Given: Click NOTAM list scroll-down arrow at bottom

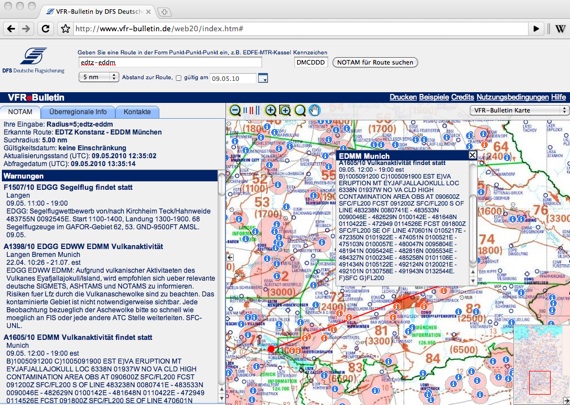Looking at the screenshot, I should (221, 398).
